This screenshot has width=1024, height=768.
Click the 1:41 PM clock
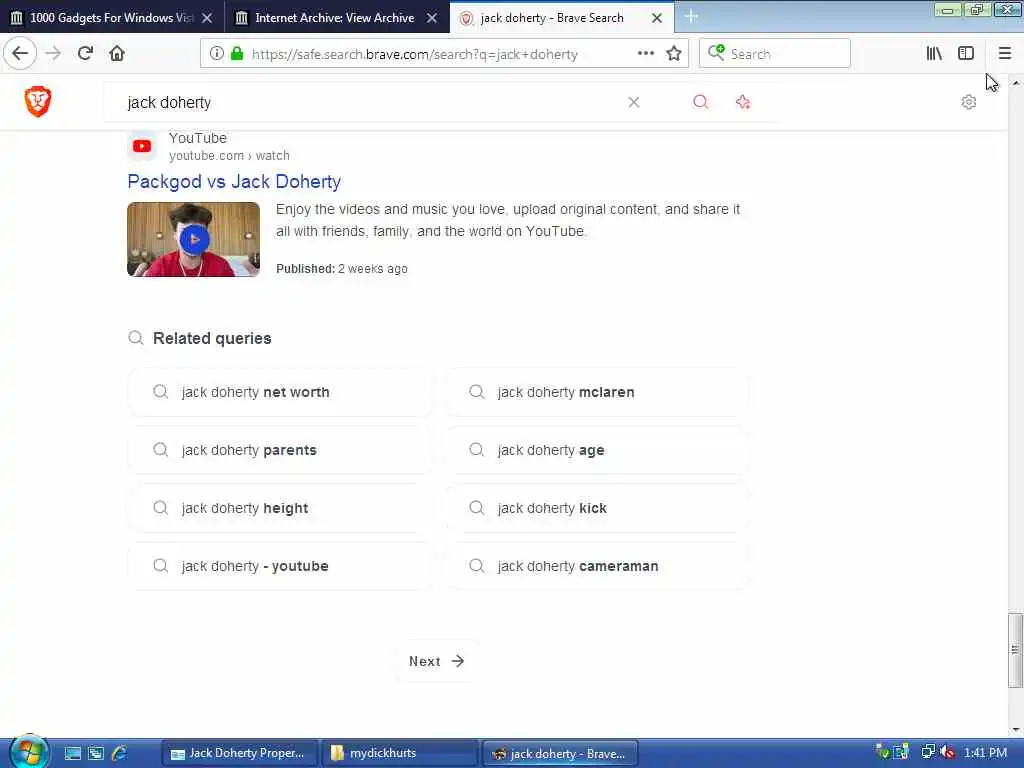(x=985, y=753)
